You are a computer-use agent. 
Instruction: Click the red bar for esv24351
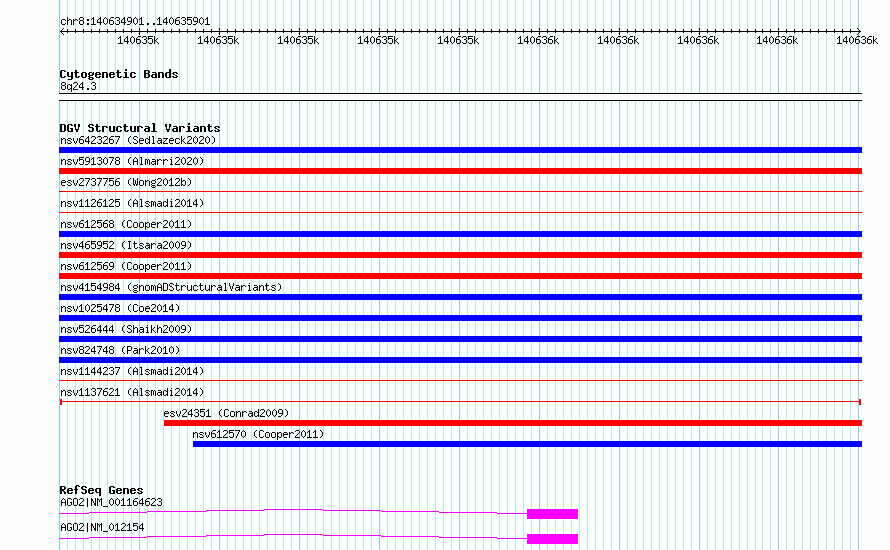coord(513,423)
